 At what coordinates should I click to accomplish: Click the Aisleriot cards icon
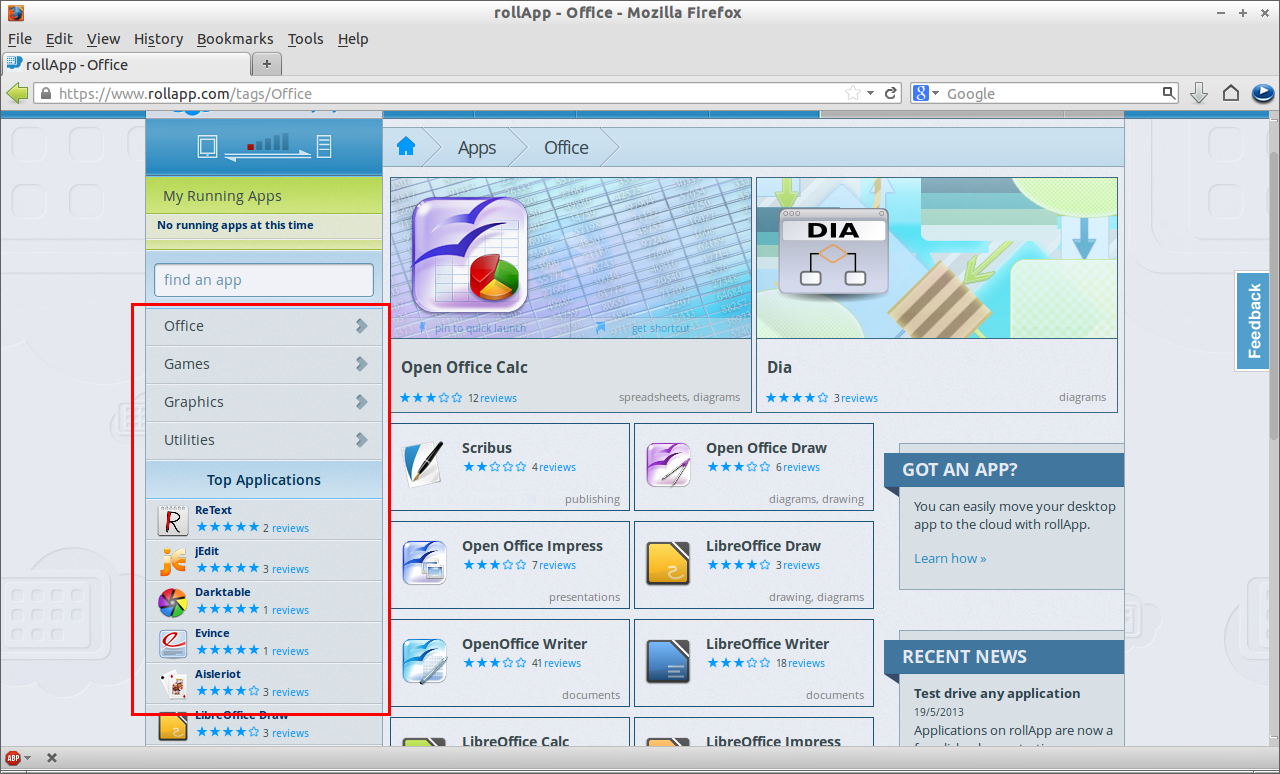[x=173, y=684]
